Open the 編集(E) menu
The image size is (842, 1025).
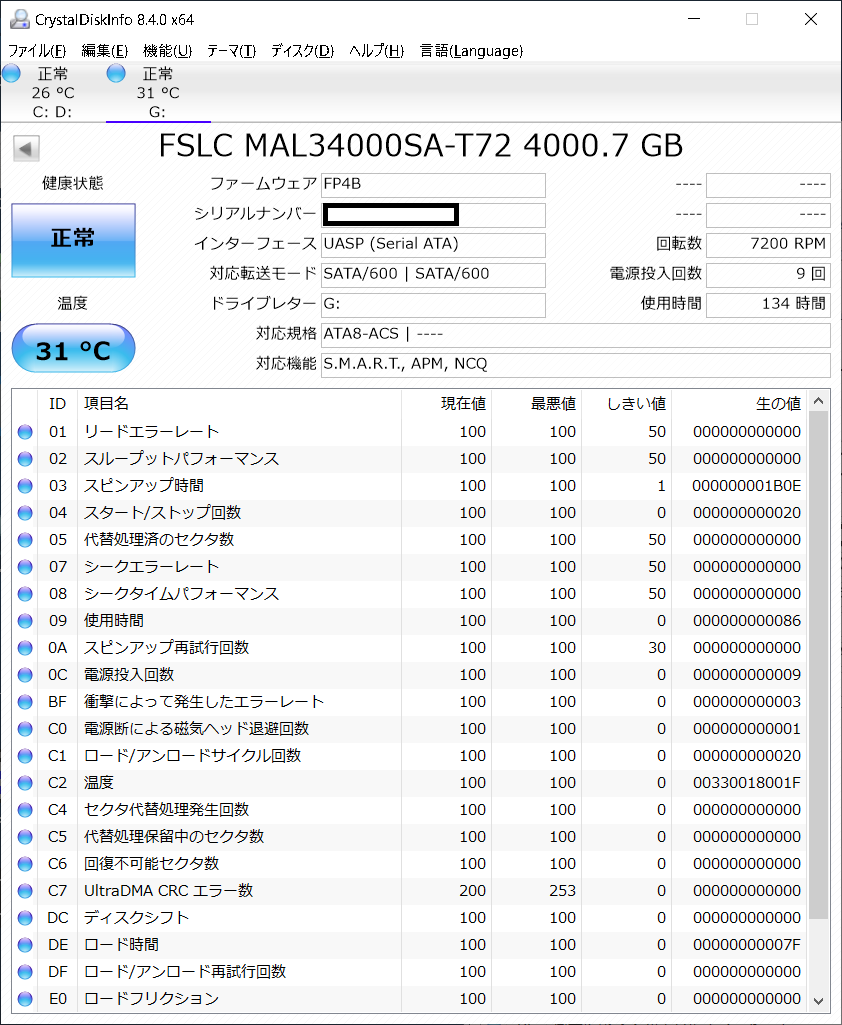coord(105,51)
